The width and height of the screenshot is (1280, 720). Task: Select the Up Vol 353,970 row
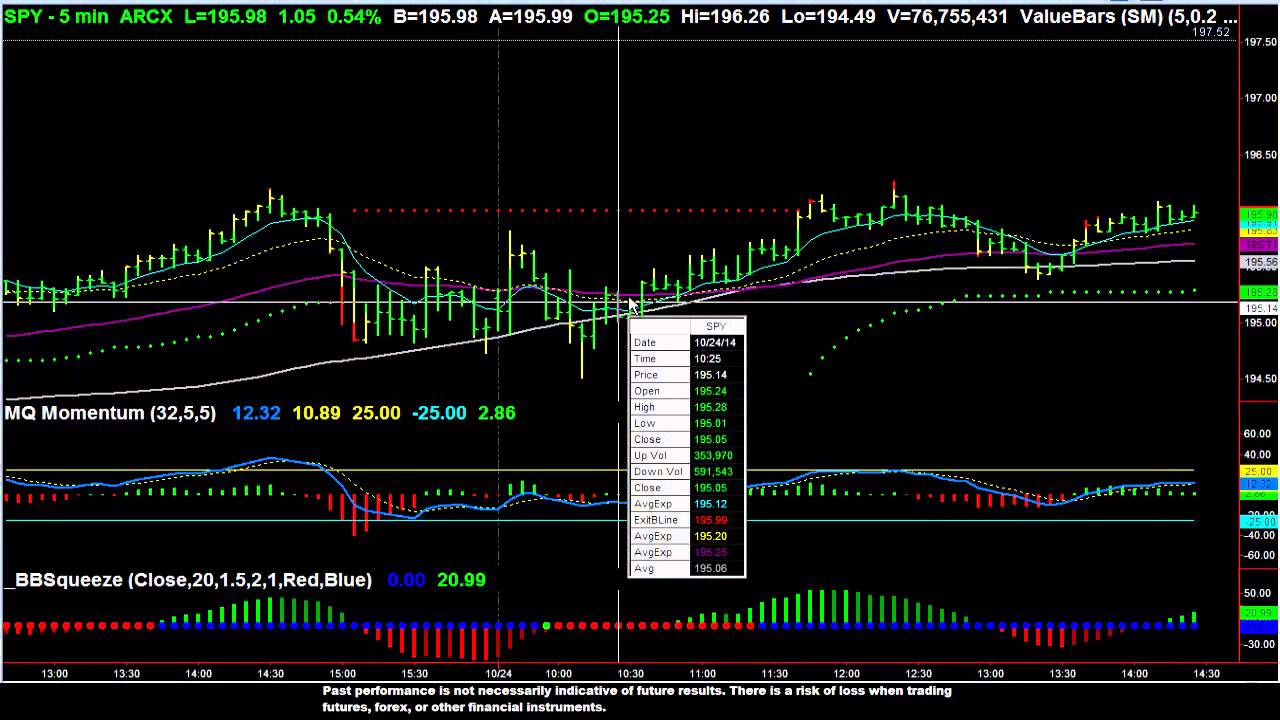(x=687, y=455)
